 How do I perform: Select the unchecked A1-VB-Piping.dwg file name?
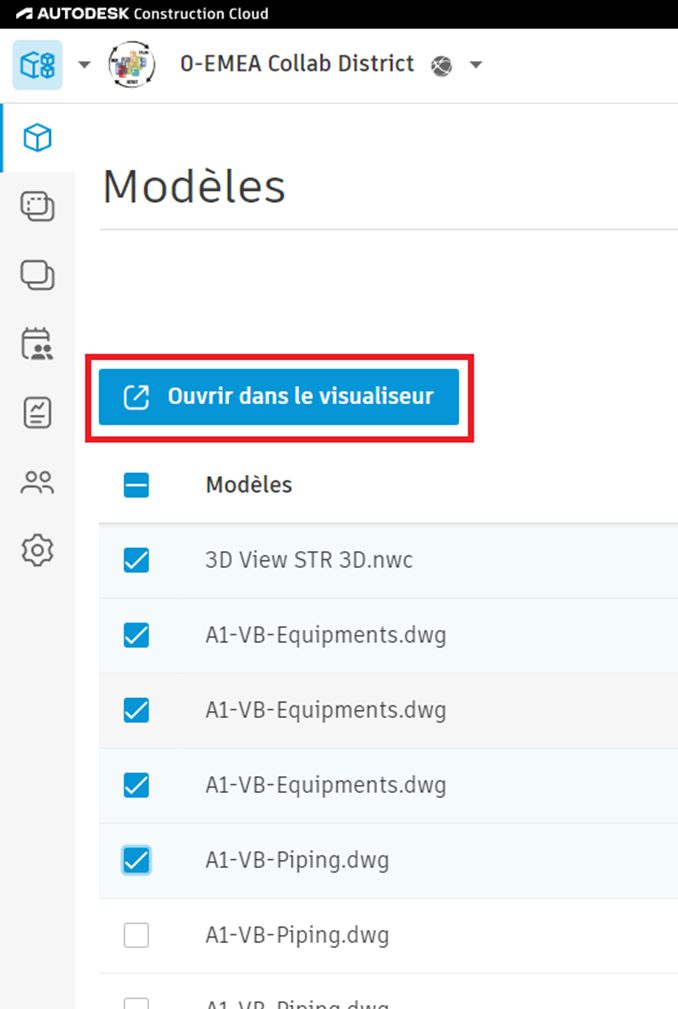point(297,936)
